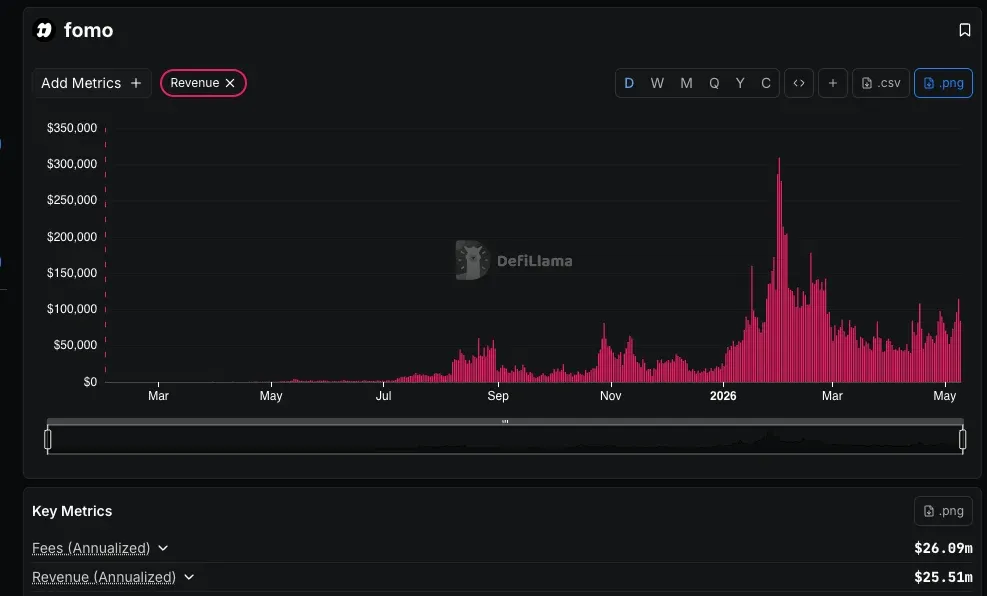Remove the Revenue metric chip
Image resolution: width=987 pixels, height=596 pixels.
(230, 83)
